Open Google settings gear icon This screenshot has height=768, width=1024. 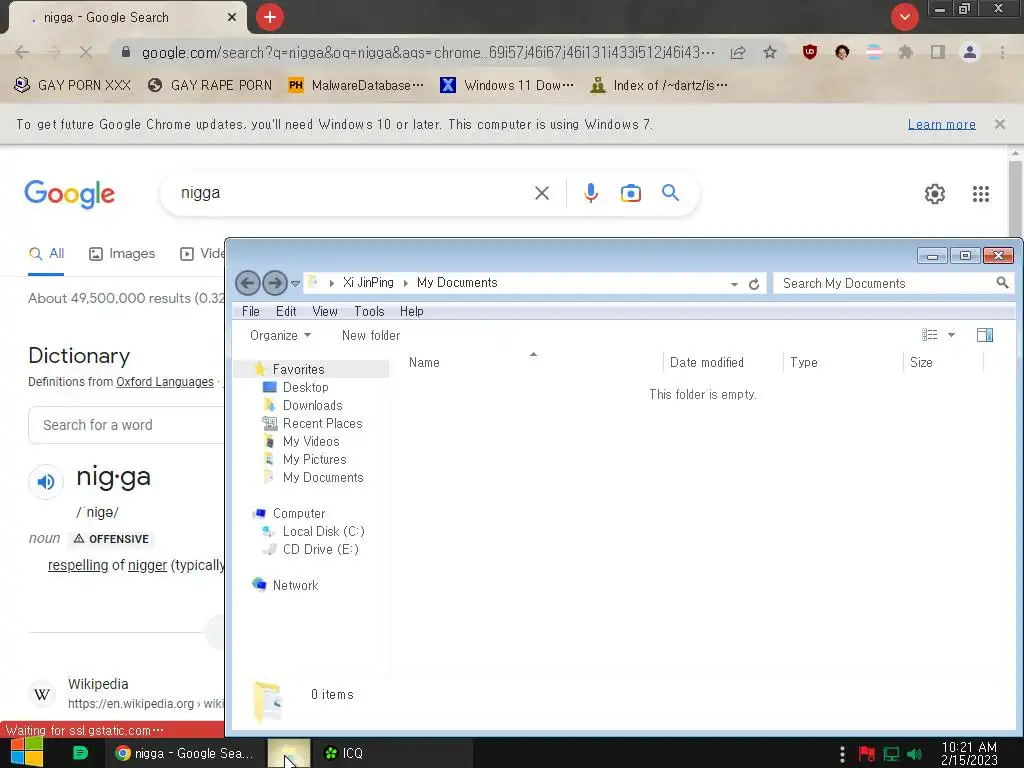point(935,194)
